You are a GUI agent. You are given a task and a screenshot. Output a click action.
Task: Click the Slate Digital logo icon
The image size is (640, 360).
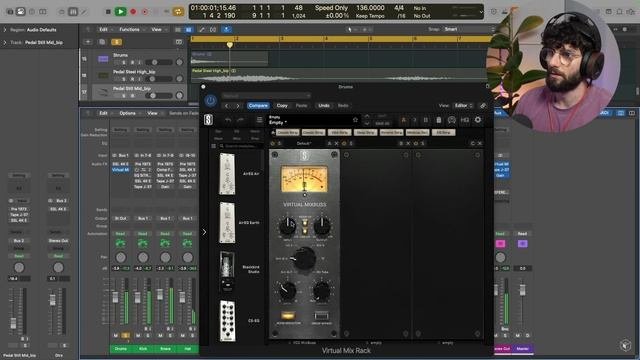209,120
